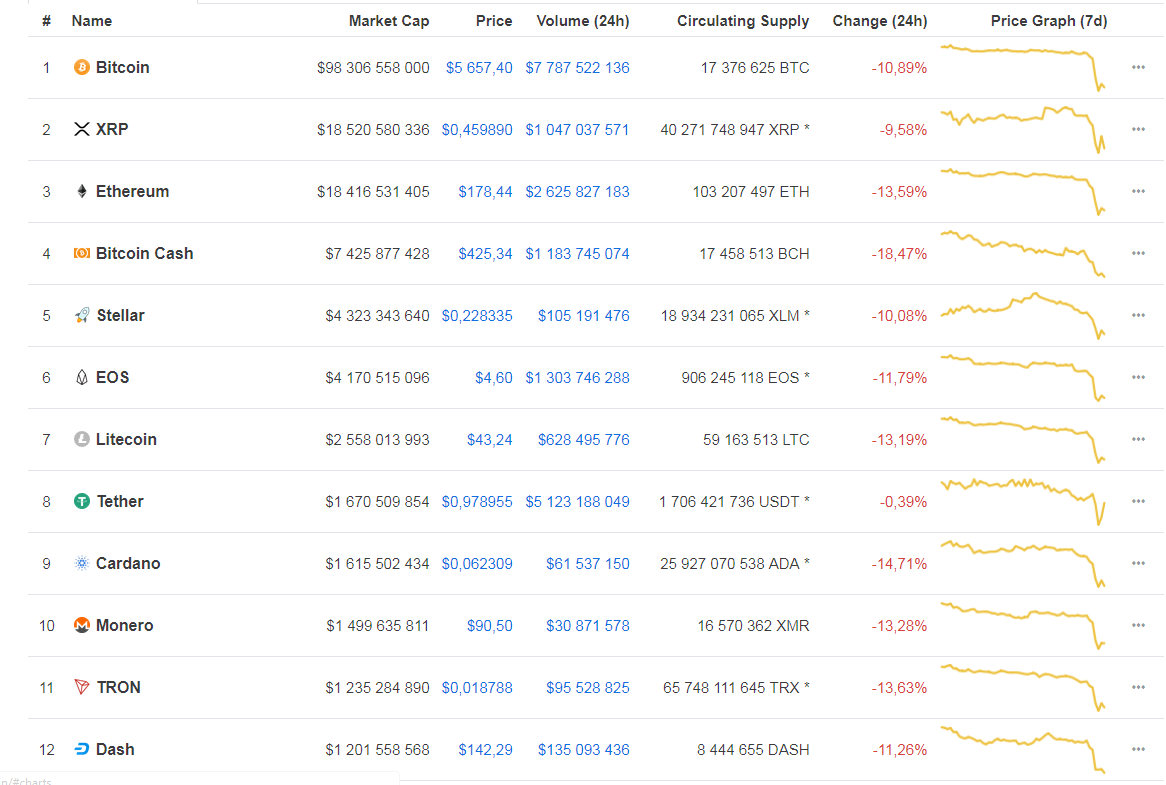This screenshot has height=785, width=1166.
Task: Open the three-dot menu in Tether row
Action: [1138, 501]
